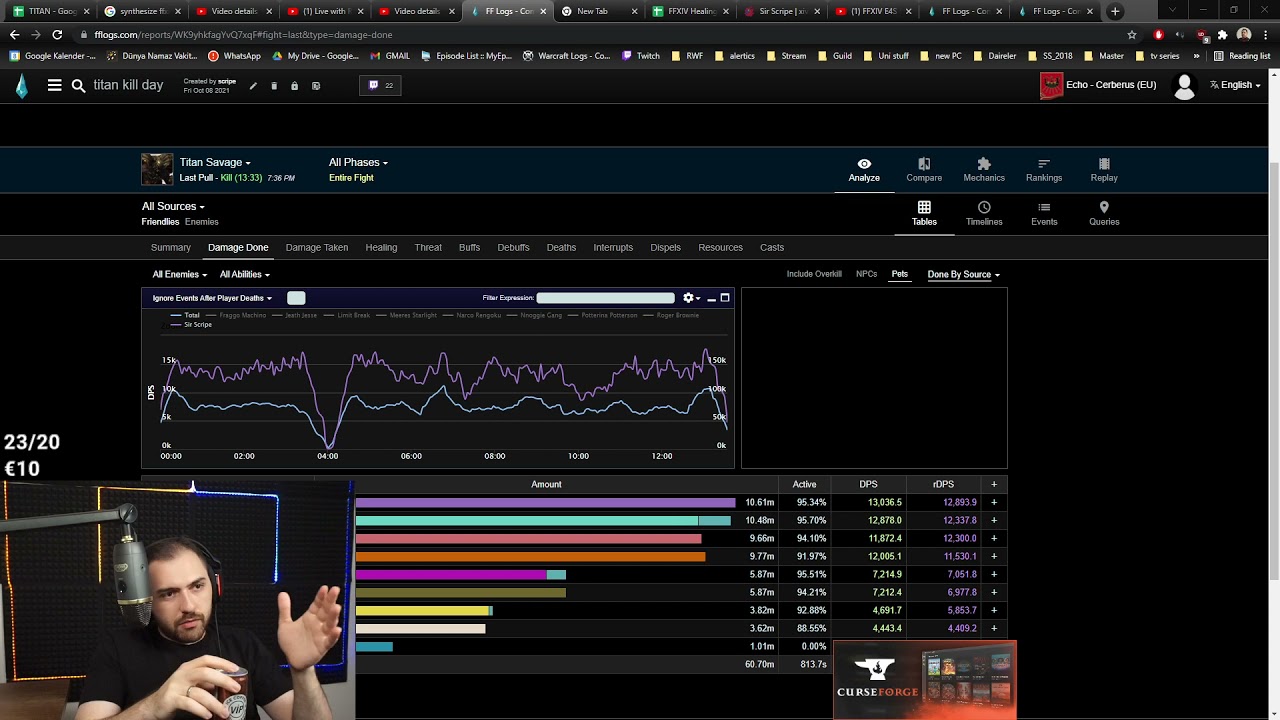
Task: Expand the All Enemies dropdown
Action: tap(180, 274)
